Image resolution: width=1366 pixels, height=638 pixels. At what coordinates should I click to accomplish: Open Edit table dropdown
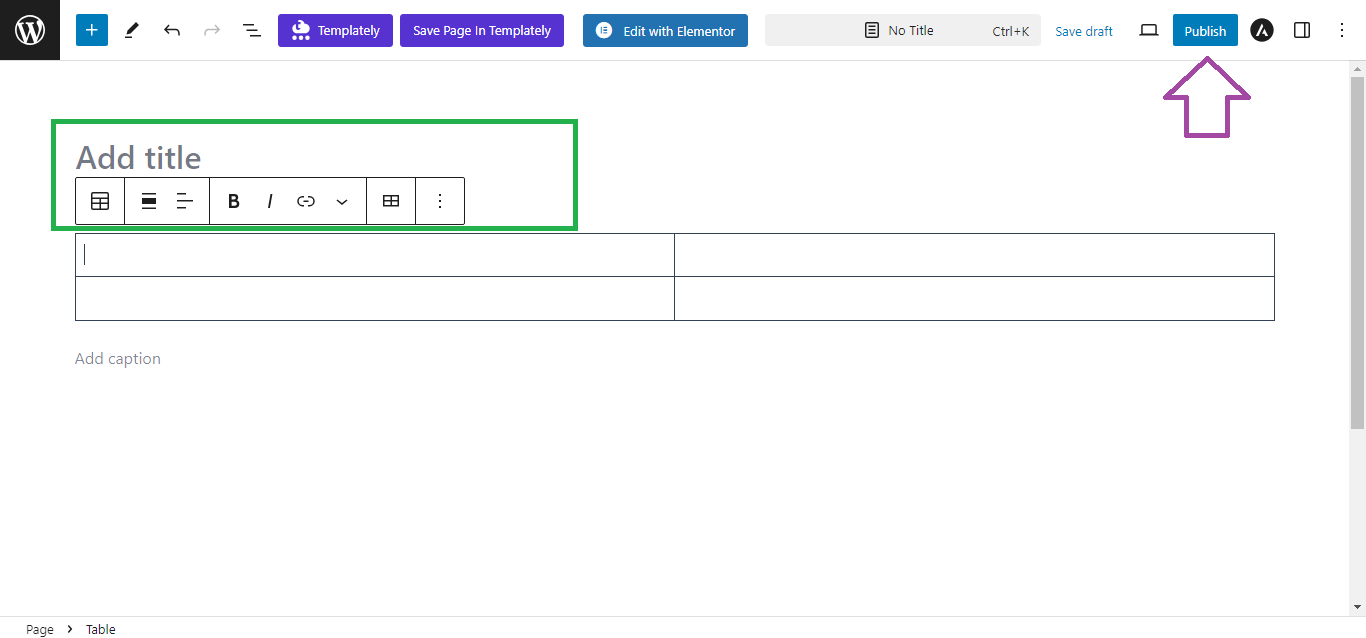click(x=391, y=201)
